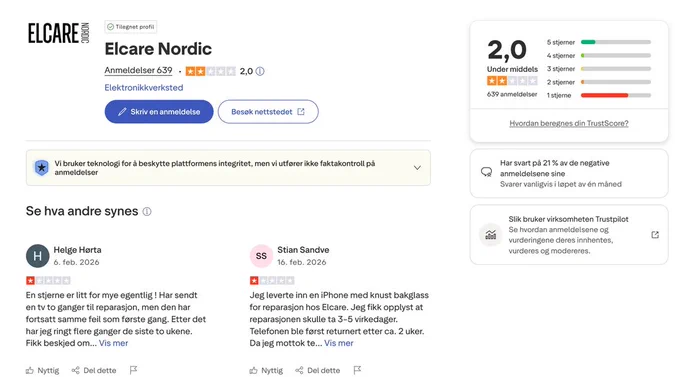Click the Tilegnet profil verified badge

(131, 27)
